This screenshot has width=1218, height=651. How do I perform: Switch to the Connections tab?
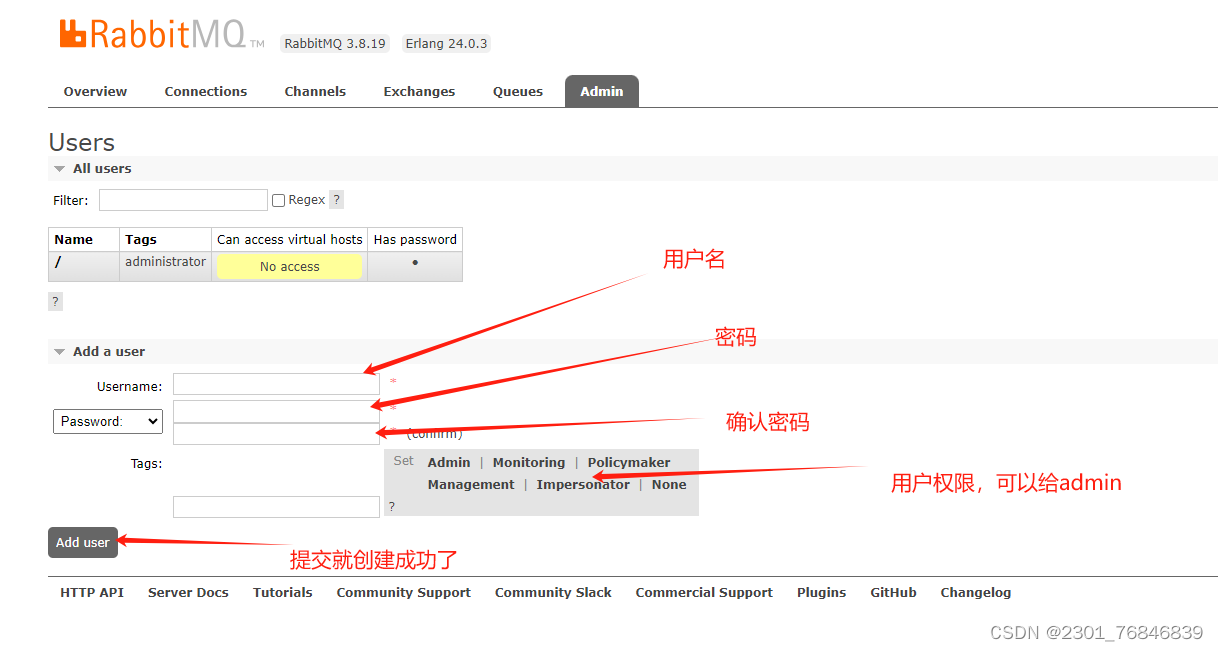click(206, 91)
